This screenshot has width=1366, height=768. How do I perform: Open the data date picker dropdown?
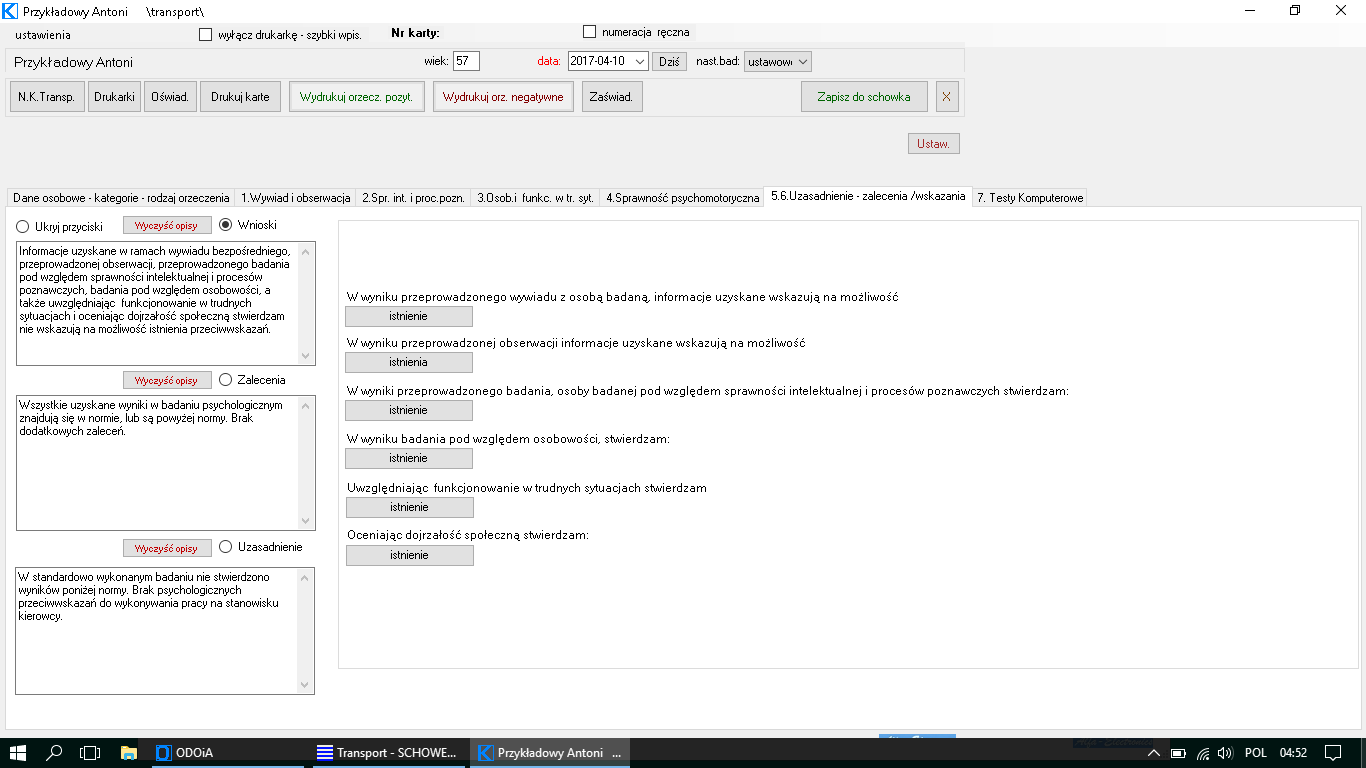coord(640,61)
